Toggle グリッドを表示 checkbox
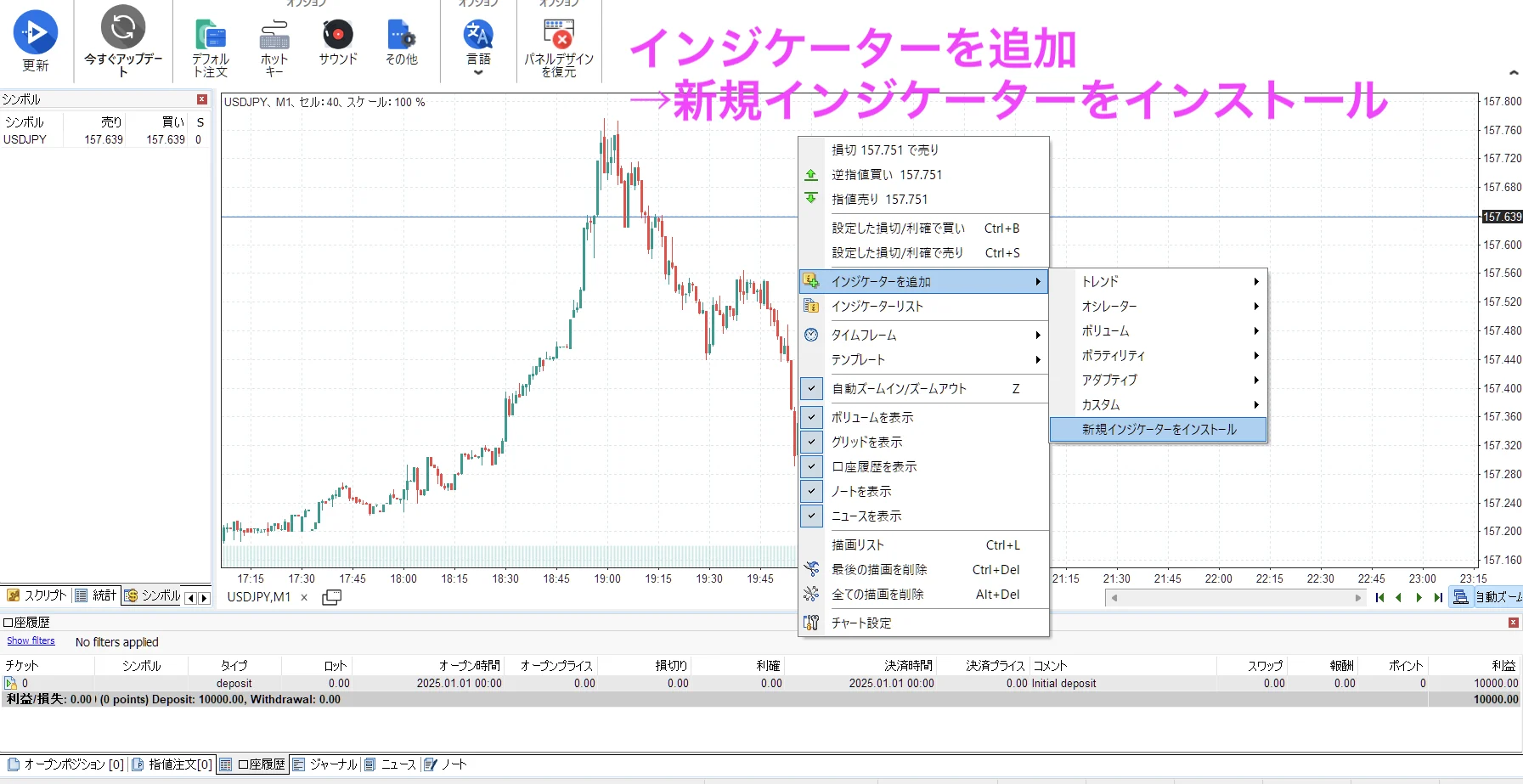Screen dimensions: 1523x784 [812, 442]
